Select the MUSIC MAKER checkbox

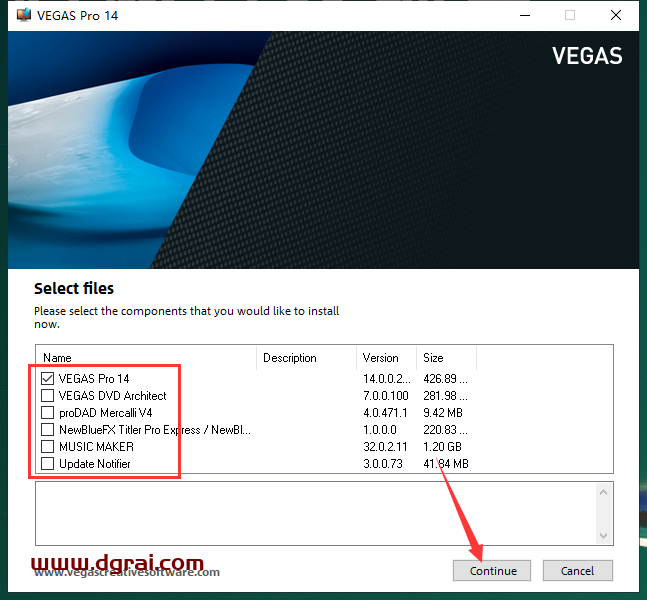(x=47, y=446)
